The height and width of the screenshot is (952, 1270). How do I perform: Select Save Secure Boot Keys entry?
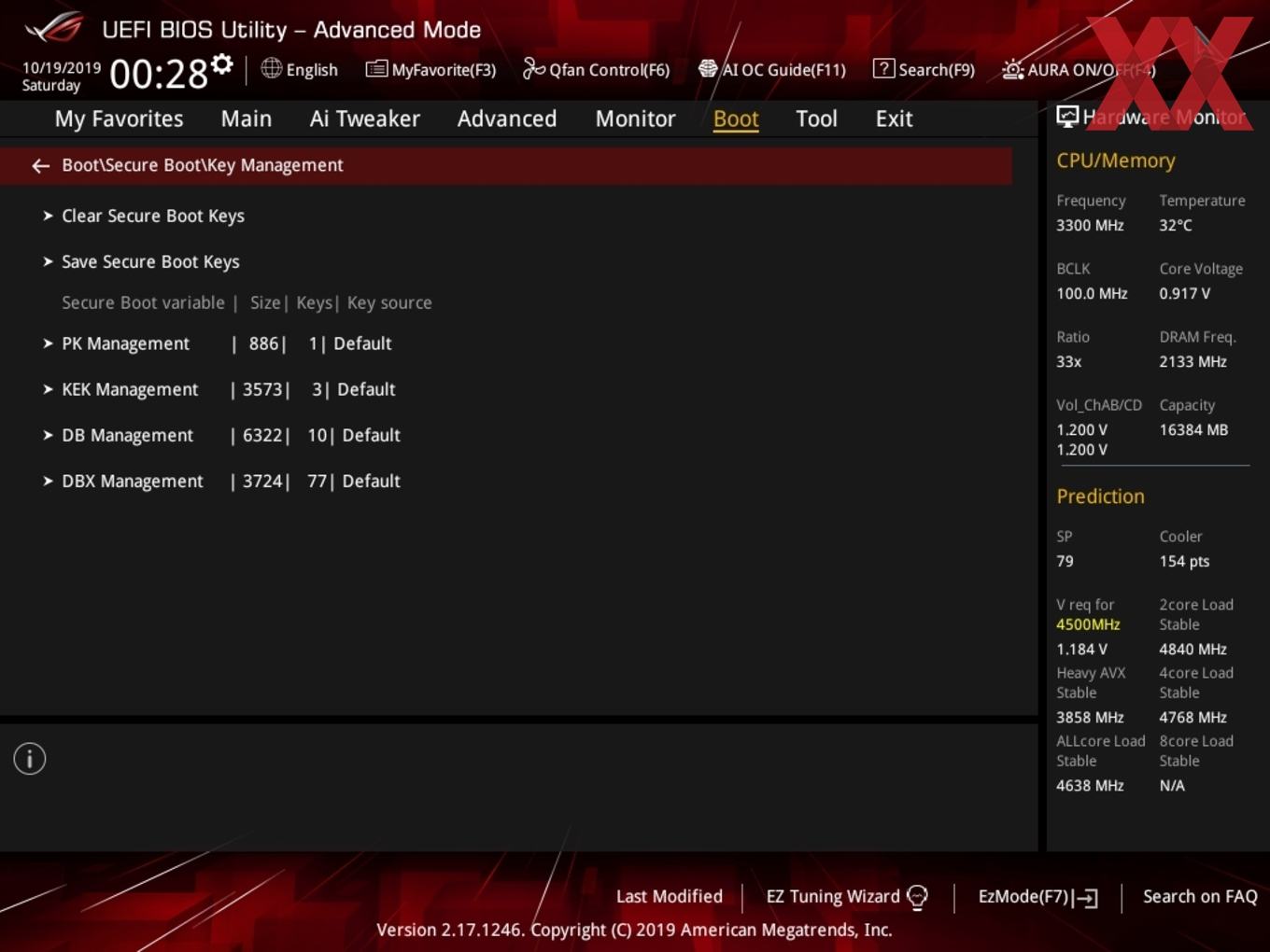pos(150,261)
